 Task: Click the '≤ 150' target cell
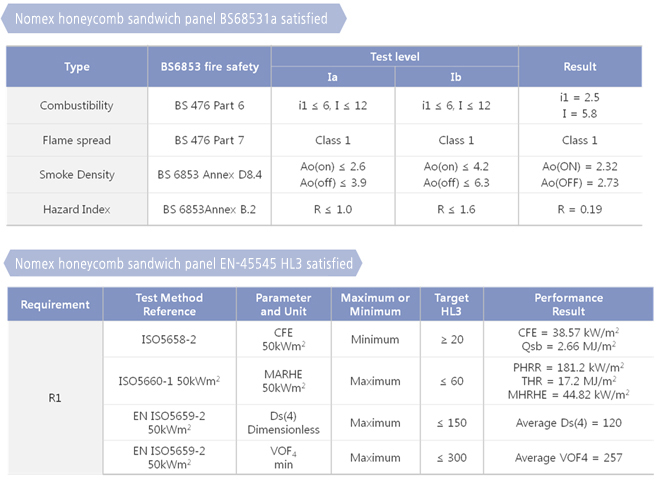tap(452, 423)
